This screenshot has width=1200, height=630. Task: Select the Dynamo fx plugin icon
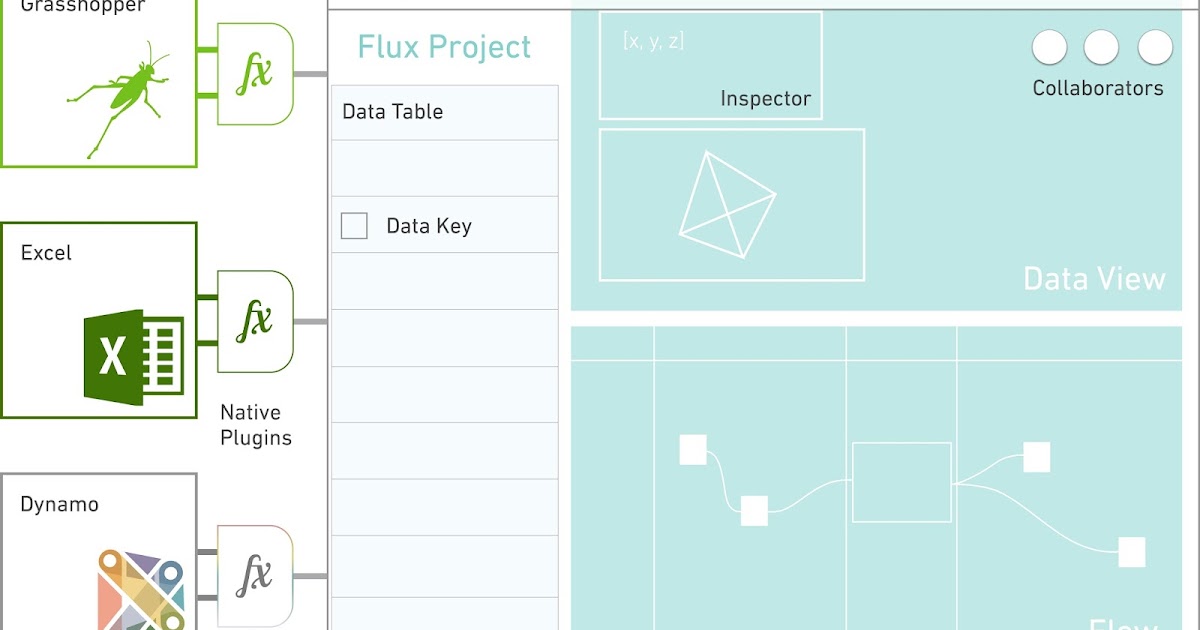point(256,576)
